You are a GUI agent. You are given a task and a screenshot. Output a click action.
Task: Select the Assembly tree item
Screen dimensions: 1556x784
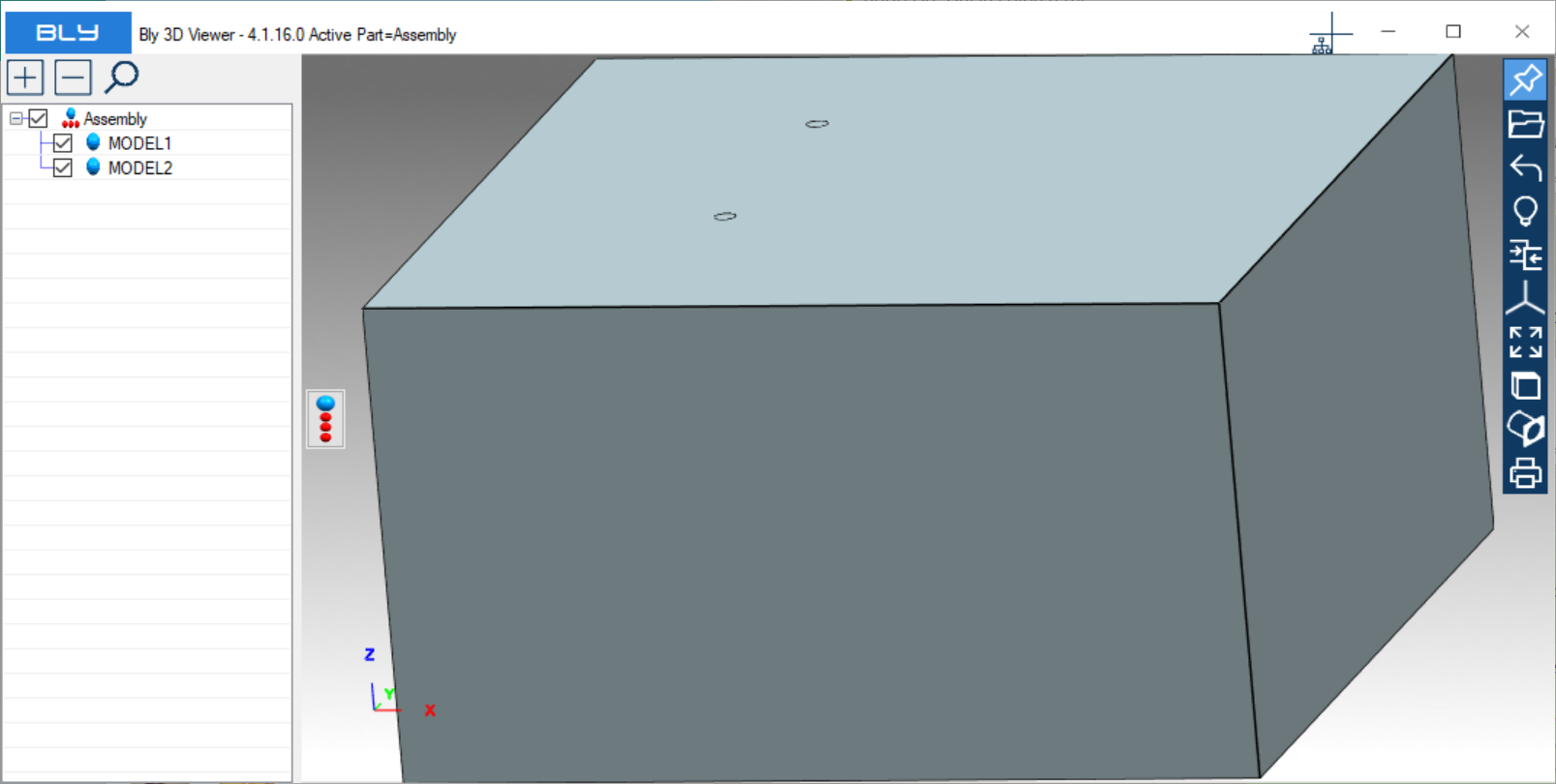coord(115,119)
